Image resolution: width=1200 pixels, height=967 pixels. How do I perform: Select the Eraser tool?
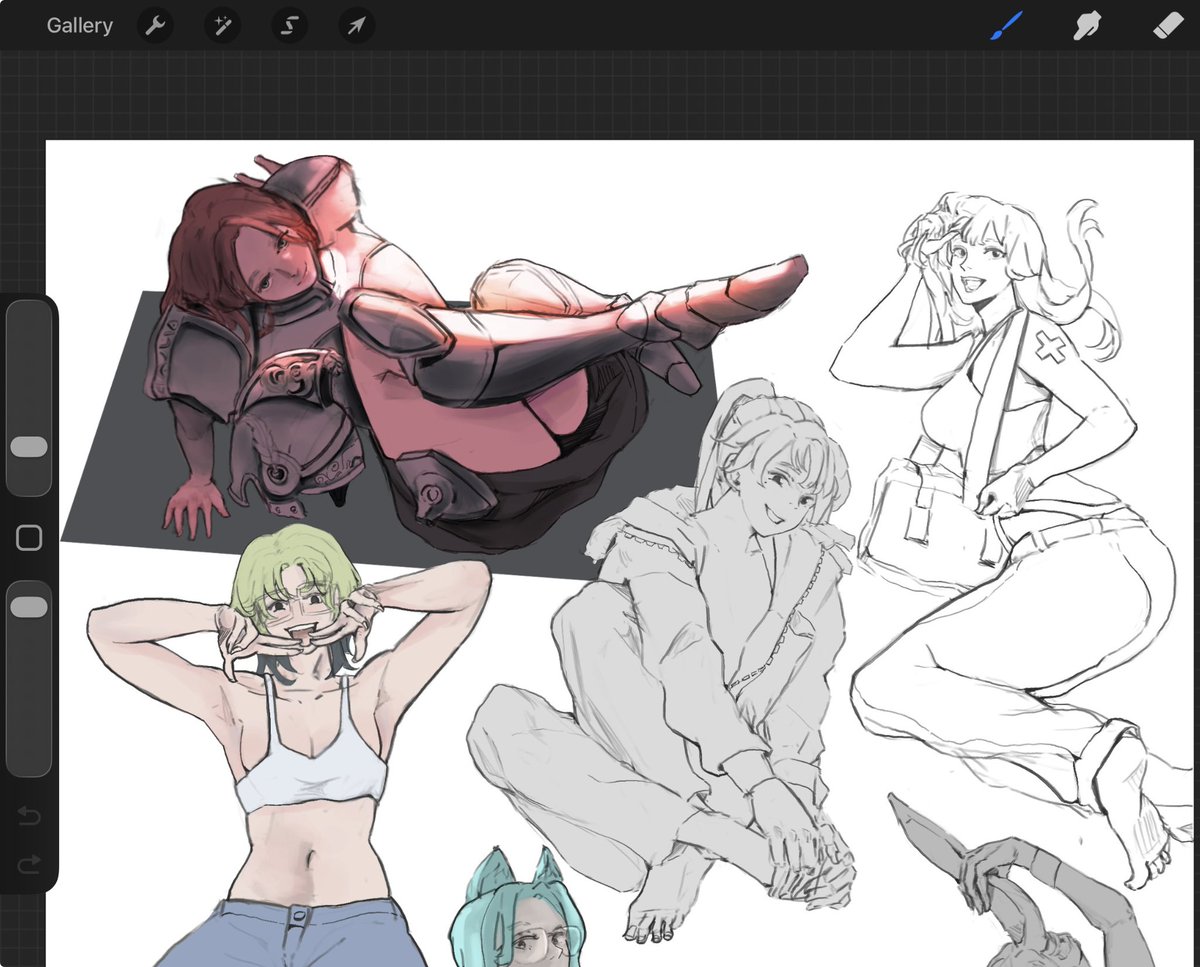(1168, 26)
